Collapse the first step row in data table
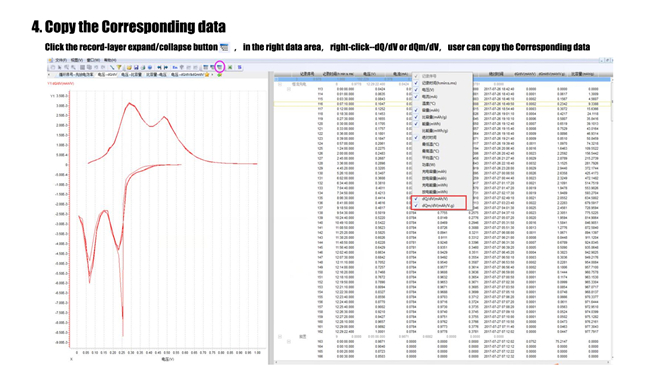This screenshot has height=365, width=650. coord(280,84)
